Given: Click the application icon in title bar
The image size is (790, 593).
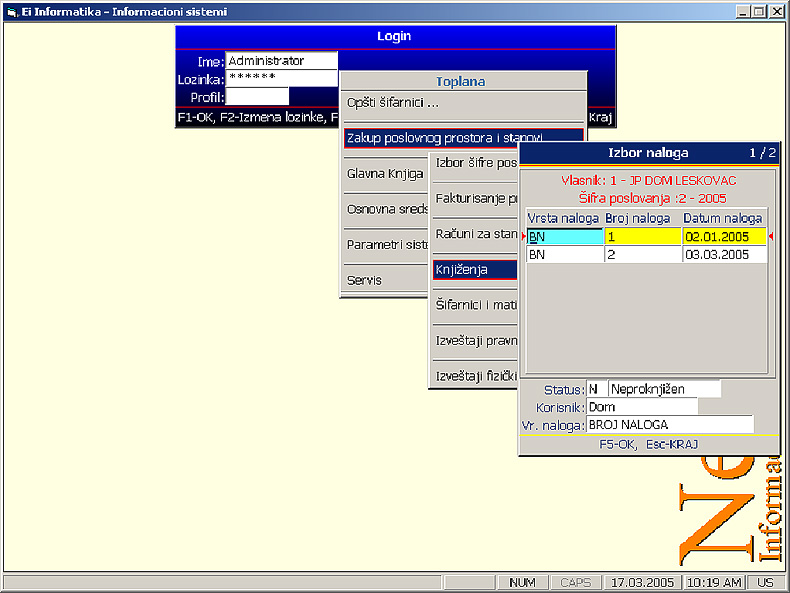Looking at the screenshot, I should point(11,11).
